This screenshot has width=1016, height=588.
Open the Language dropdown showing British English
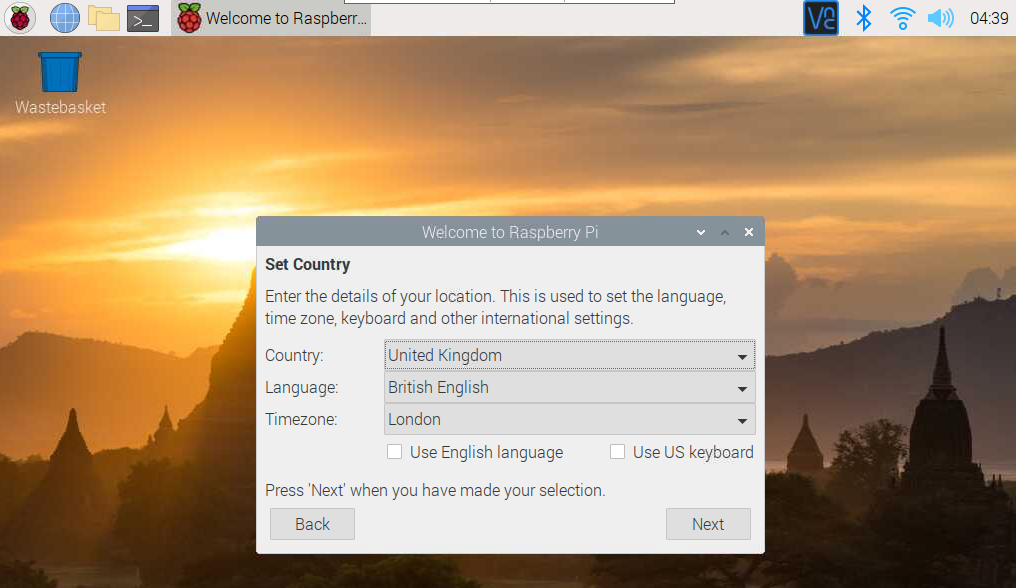(569, 387)
